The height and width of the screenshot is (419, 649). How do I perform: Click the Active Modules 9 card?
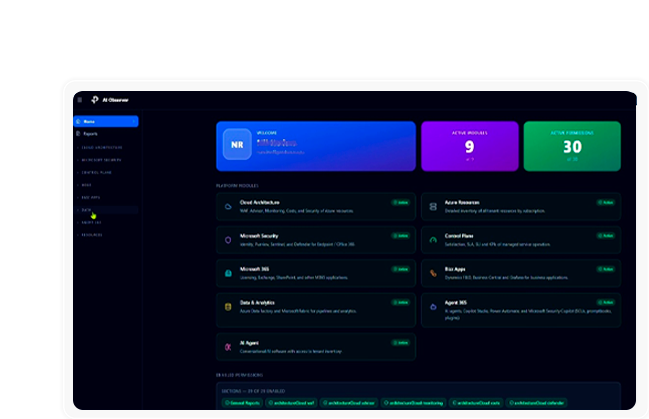click(x=470, y=146)
